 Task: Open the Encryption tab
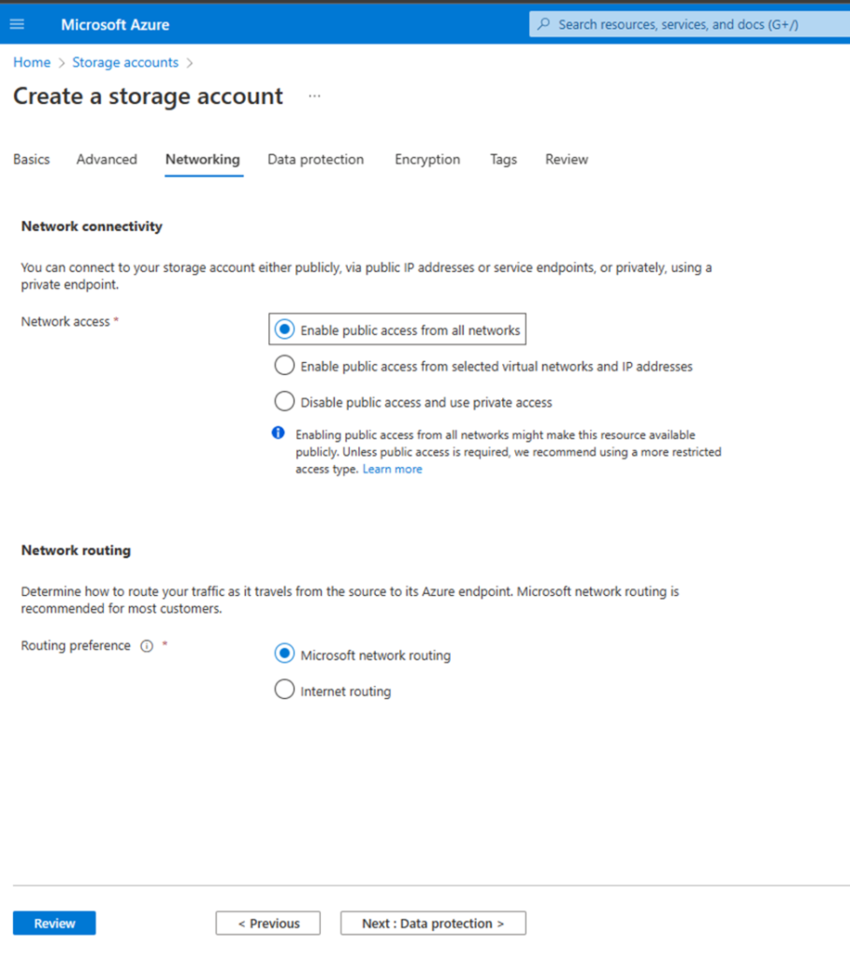(x=427, y=159)
